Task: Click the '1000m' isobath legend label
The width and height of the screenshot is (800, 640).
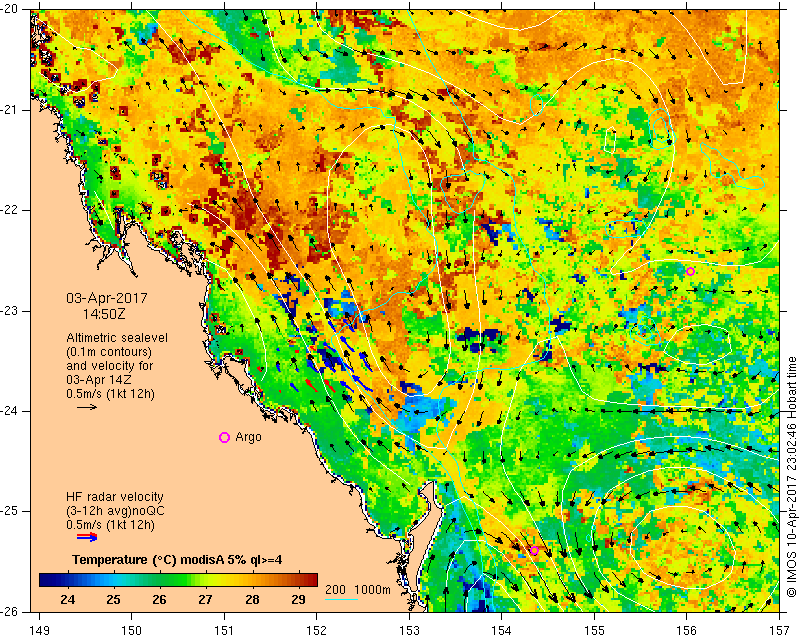Action: 372,590
